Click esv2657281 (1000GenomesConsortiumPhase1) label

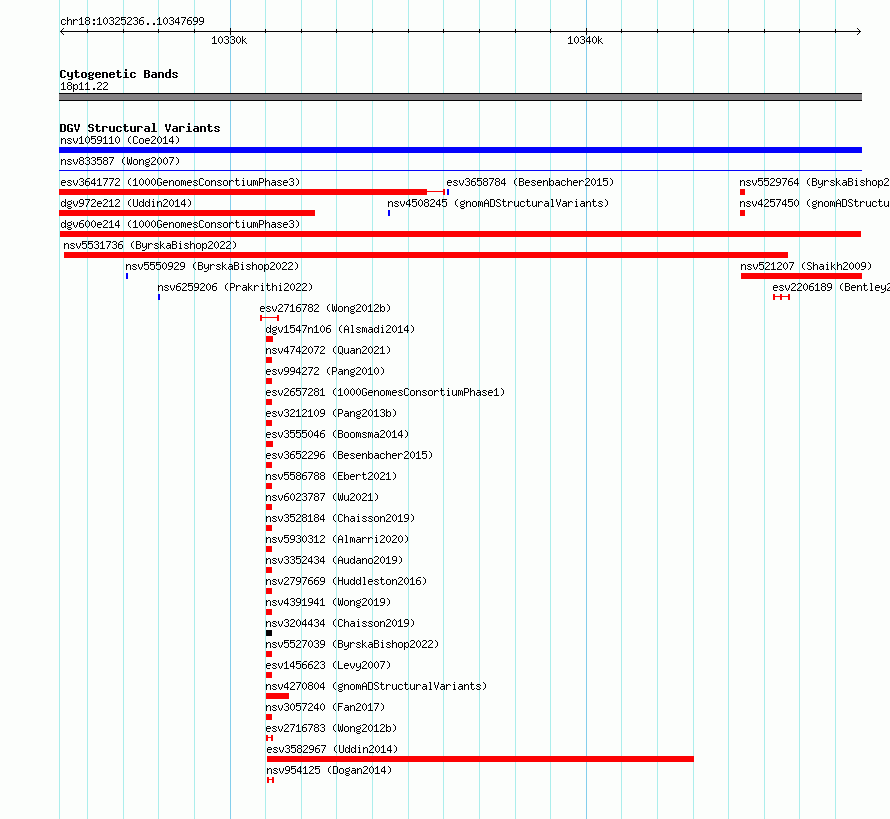tap(385, 392)
